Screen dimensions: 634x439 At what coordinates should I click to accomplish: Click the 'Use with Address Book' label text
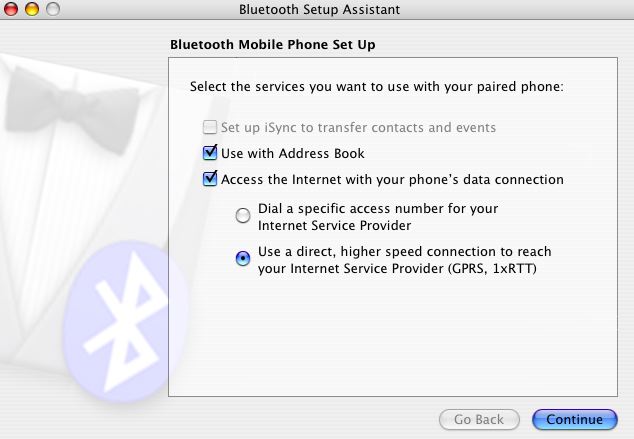(293, 154)
